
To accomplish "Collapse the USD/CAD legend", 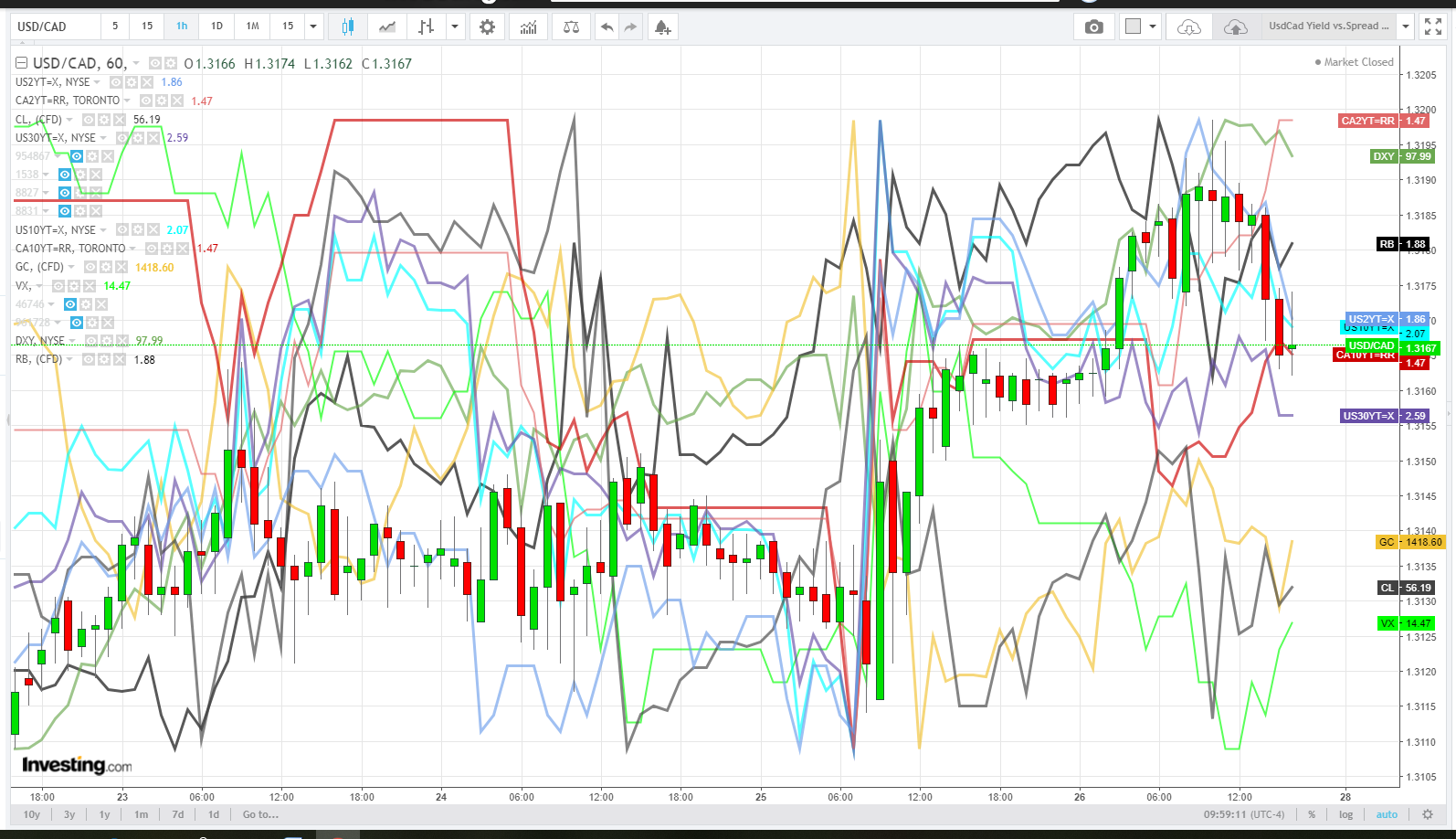I will (21, 63).
